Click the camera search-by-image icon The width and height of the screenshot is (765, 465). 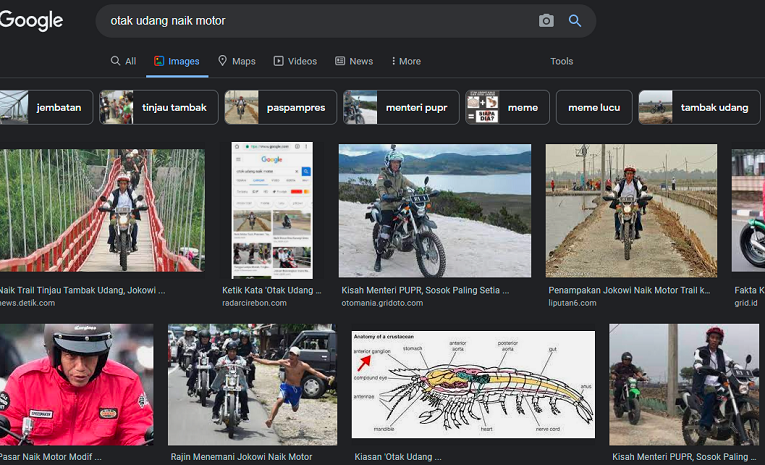pyautogui.click(x=546, y=21)
